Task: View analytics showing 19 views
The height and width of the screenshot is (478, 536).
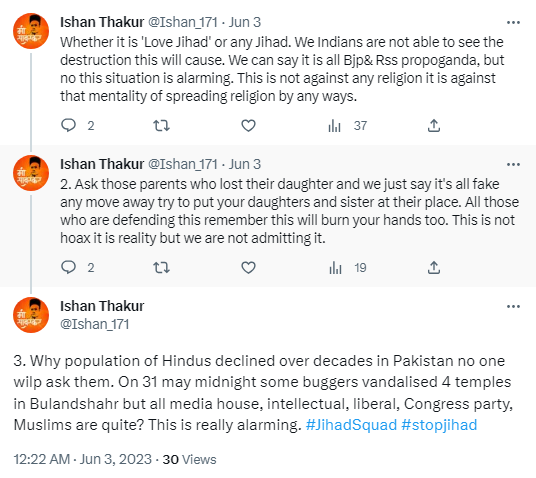Action: tap(347, 268)
